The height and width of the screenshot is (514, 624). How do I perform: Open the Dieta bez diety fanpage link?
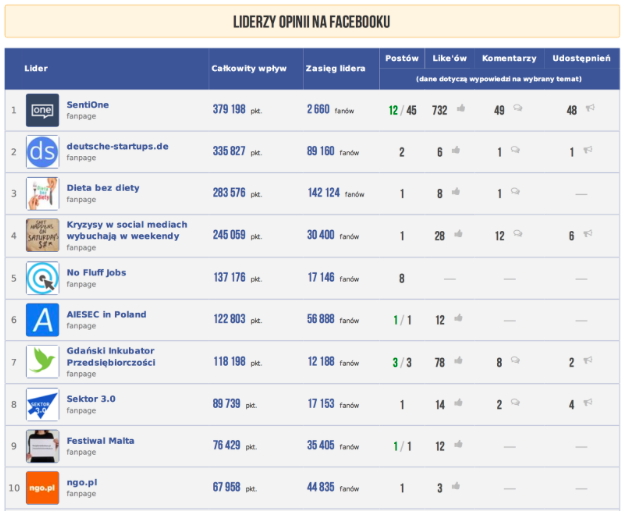pyautogui.click(x=103, y=187)
